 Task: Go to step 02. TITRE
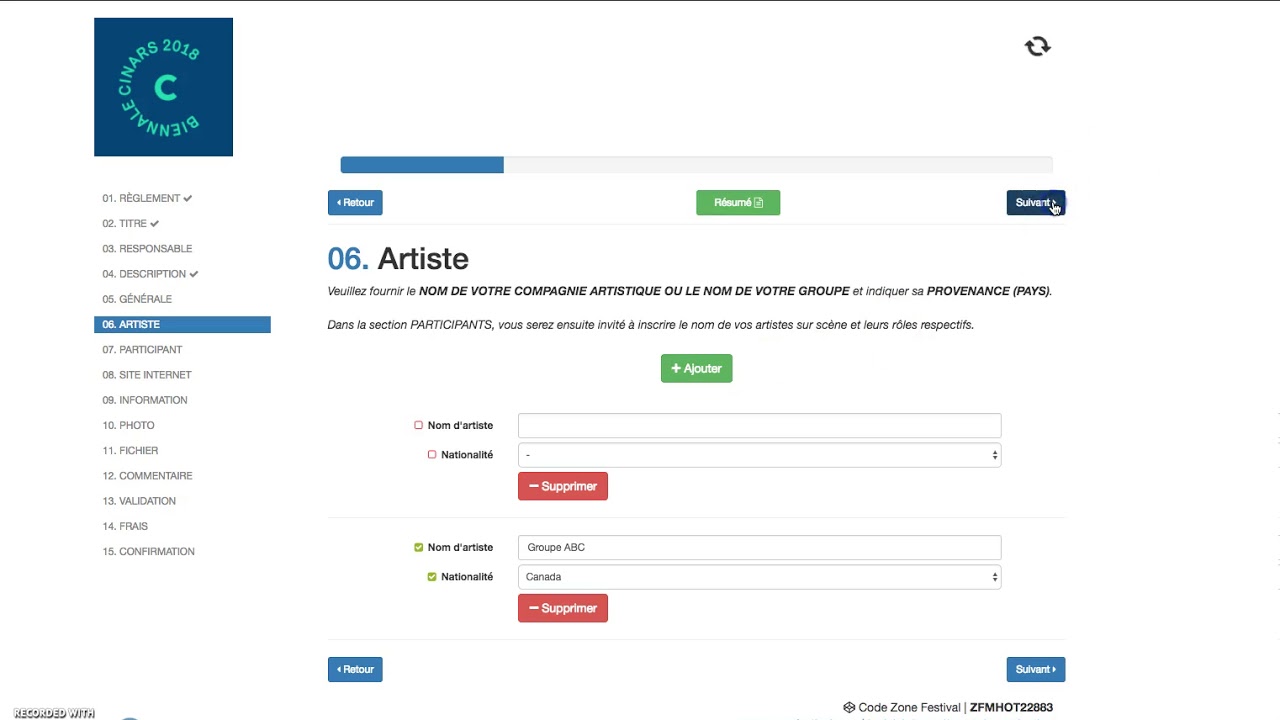pyautogui.click(x=130, y=223)
